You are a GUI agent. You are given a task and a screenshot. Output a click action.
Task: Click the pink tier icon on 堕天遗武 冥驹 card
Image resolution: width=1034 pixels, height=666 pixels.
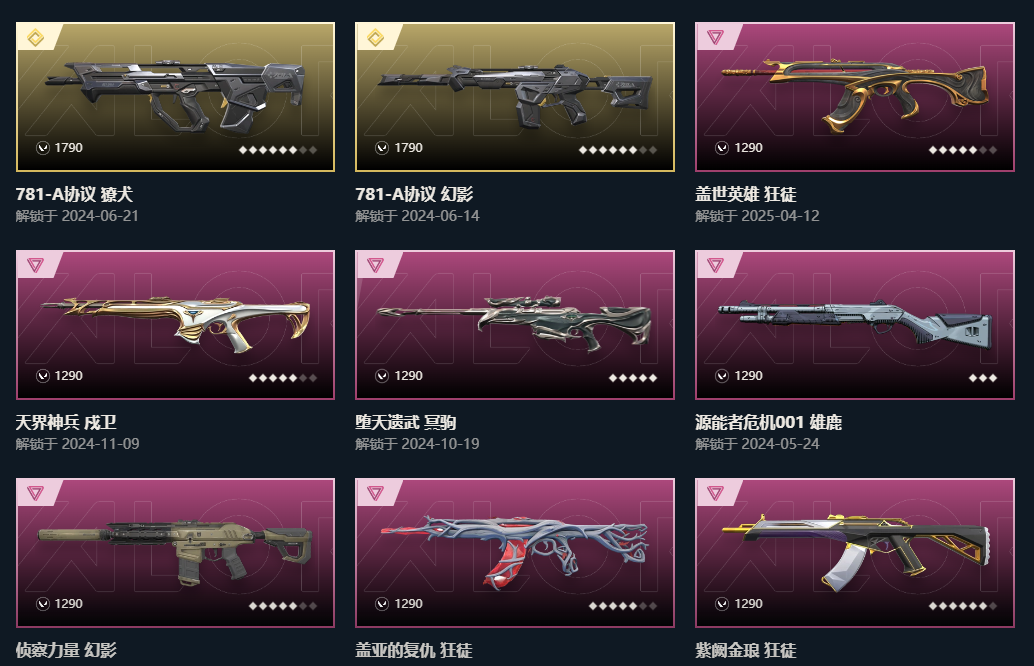[375, 265]
